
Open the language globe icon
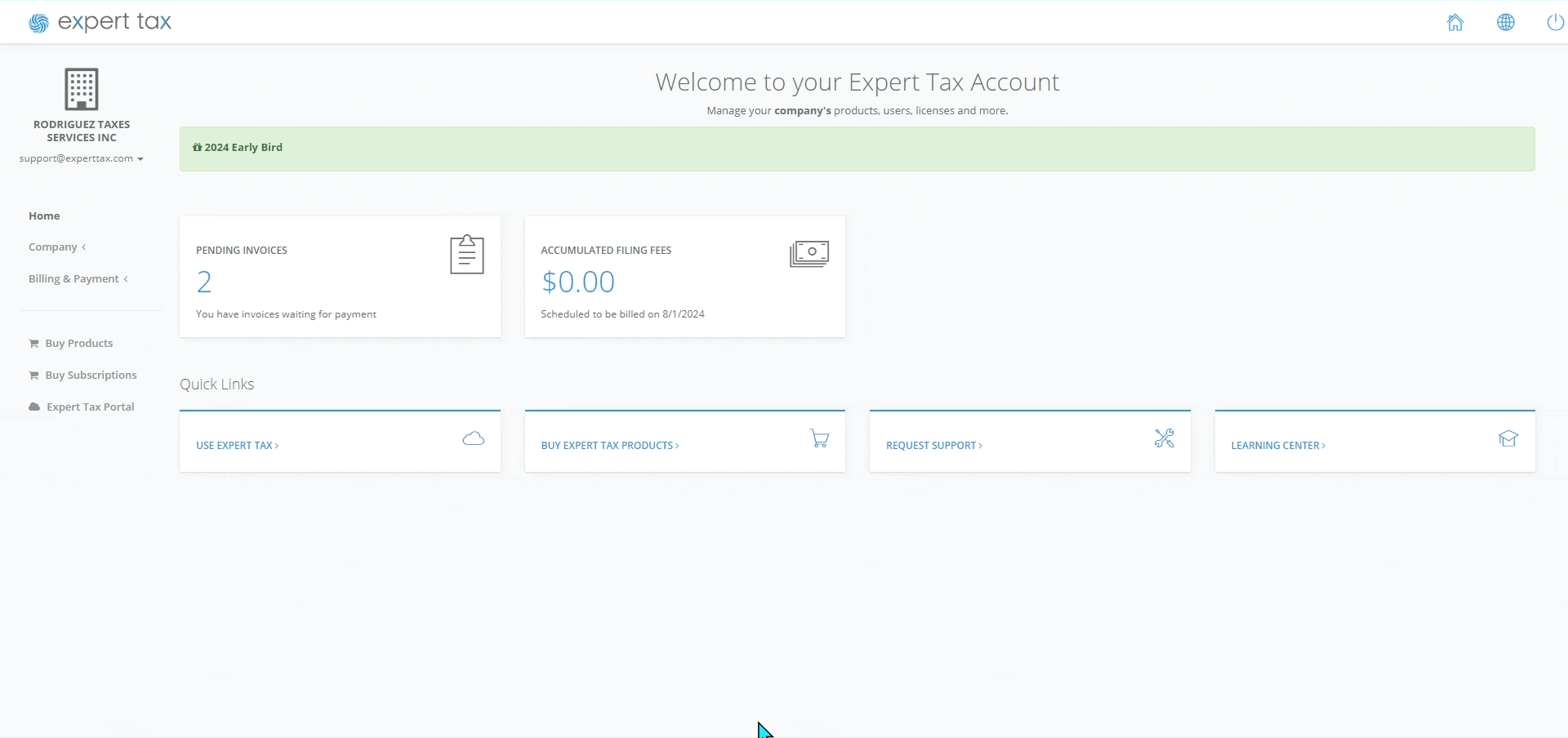[x=1506, y=22]
